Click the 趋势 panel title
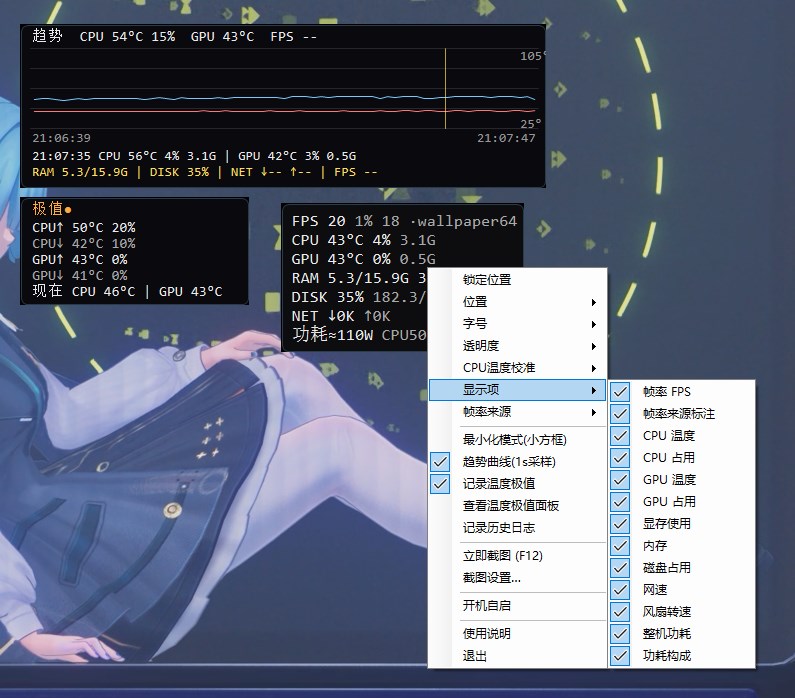 pyautogui.click(x=47, y=36)
